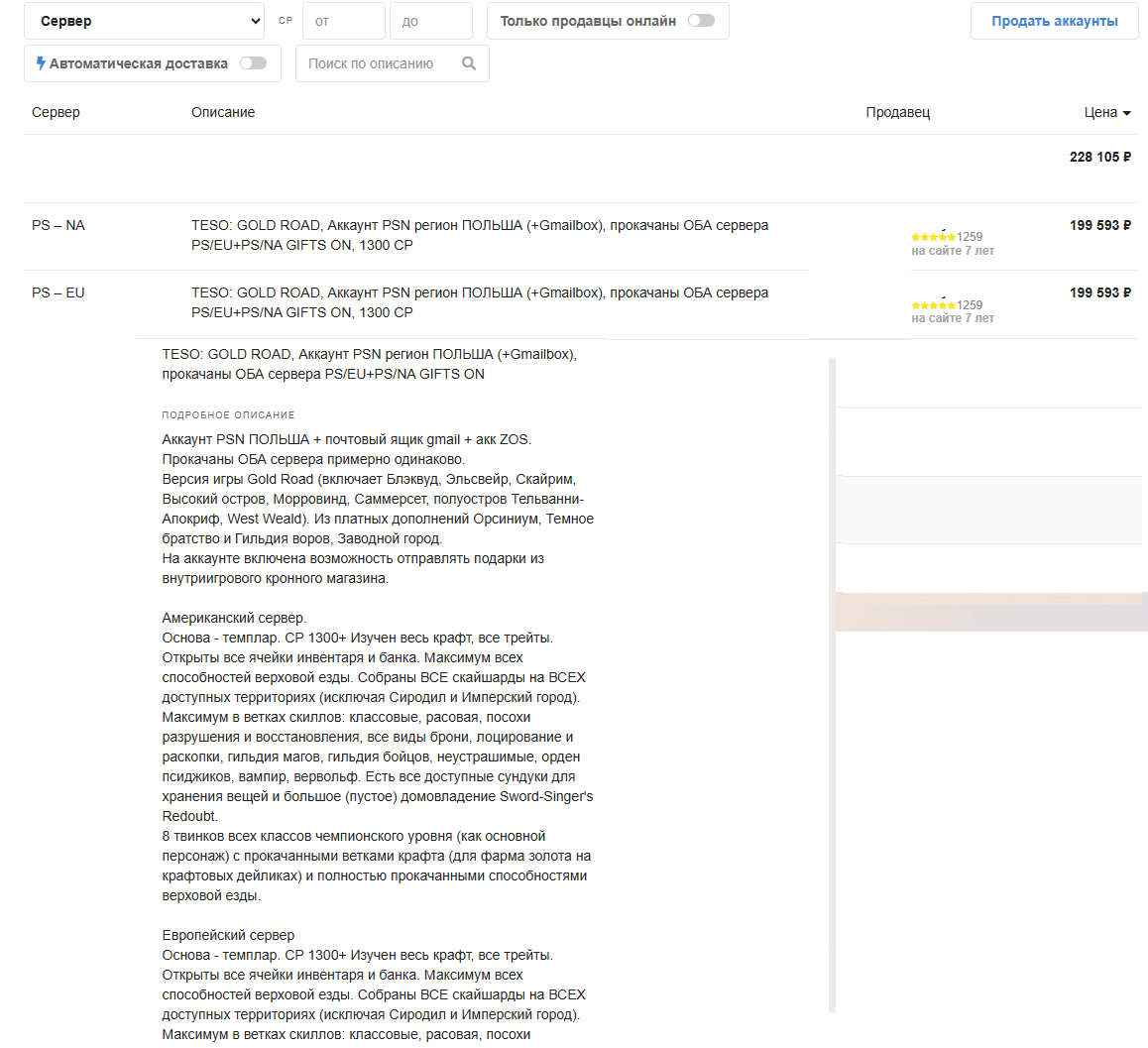Click 199 593 ₽ price in PS – EU row
Viewport: 1148px width, 1048px height.
(x=1099, y=292)
